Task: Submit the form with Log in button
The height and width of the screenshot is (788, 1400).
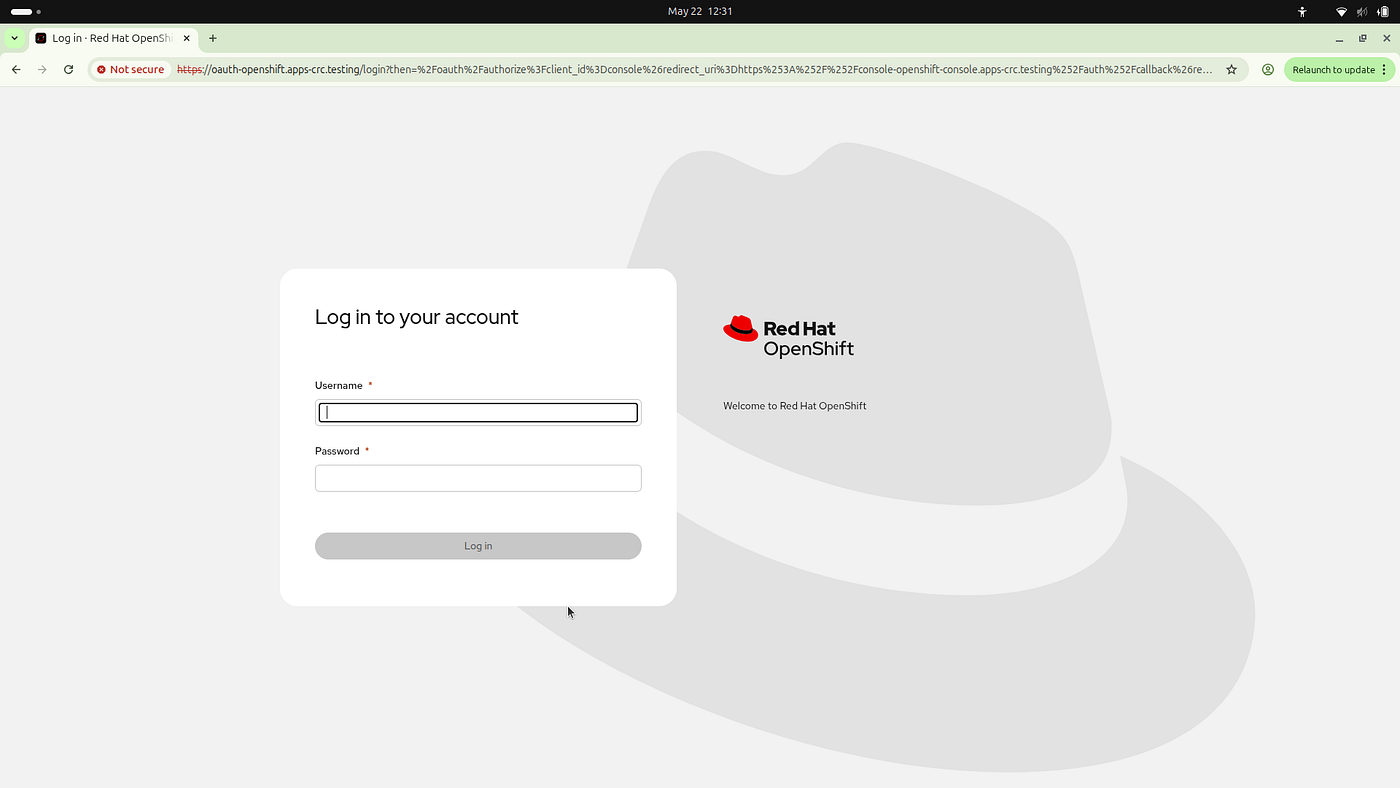Action: [478, 546]
